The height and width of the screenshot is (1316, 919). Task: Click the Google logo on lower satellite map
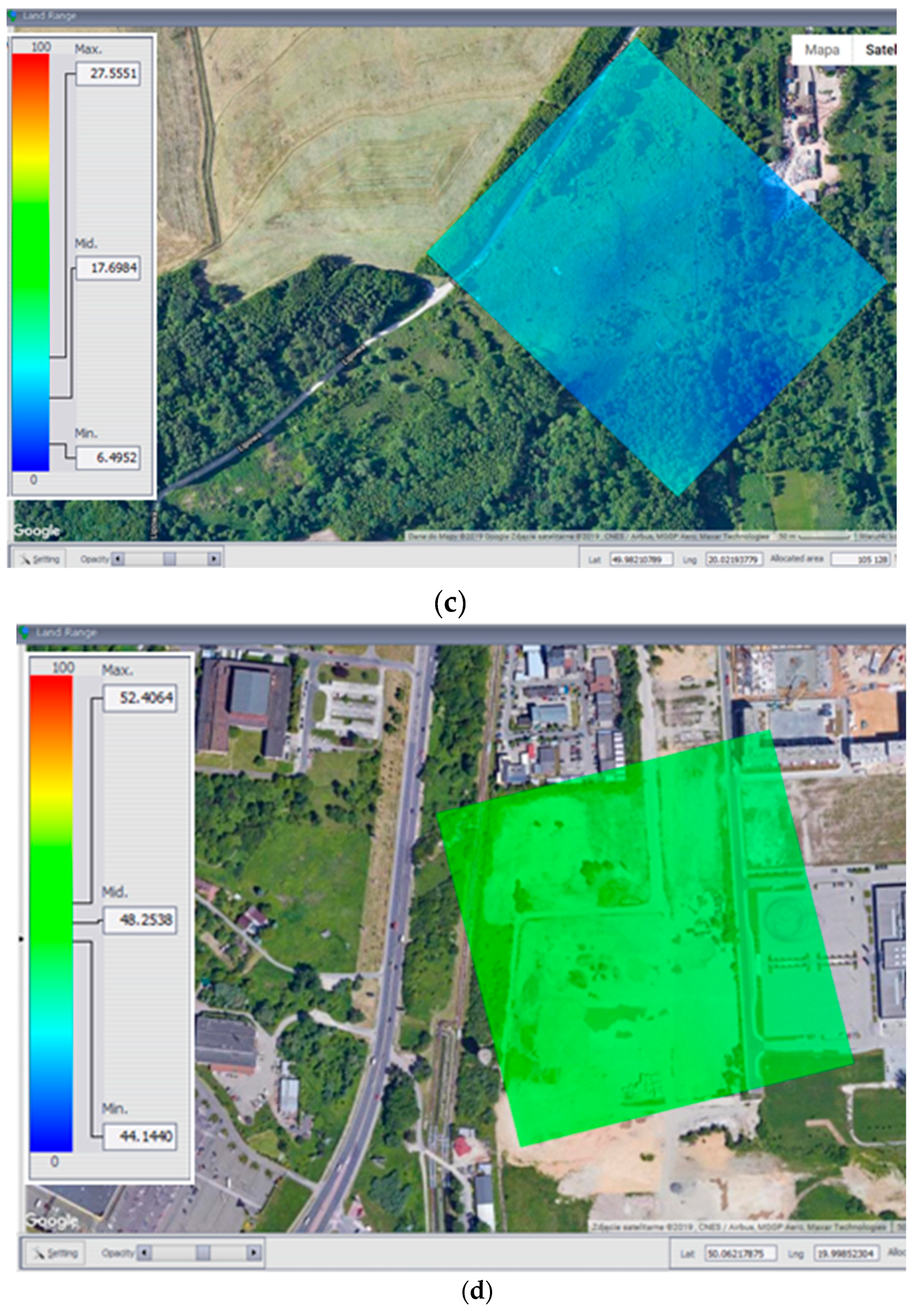pos(52,1221)
